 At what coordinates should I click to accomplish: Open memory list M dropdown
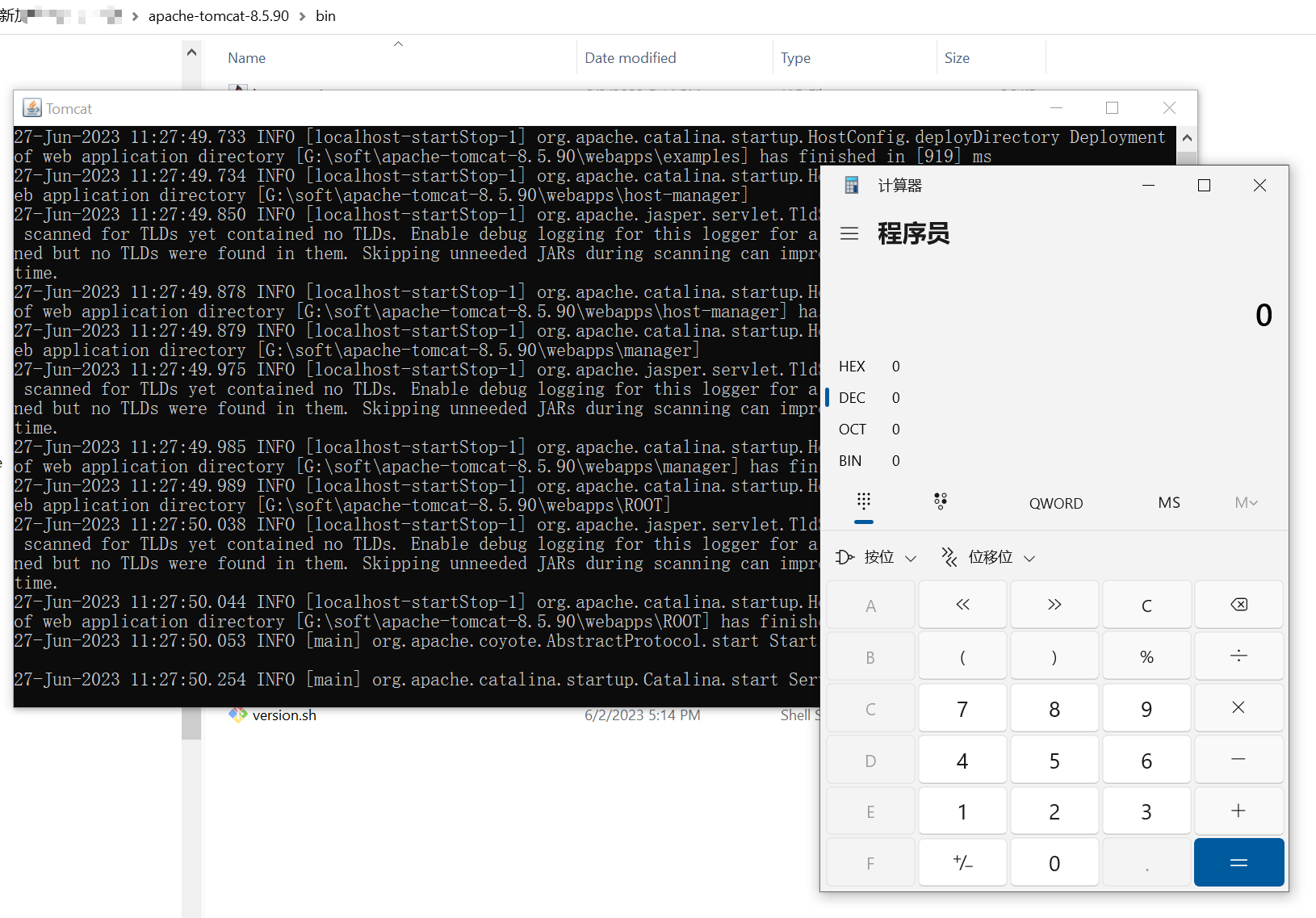point(1246,502)
